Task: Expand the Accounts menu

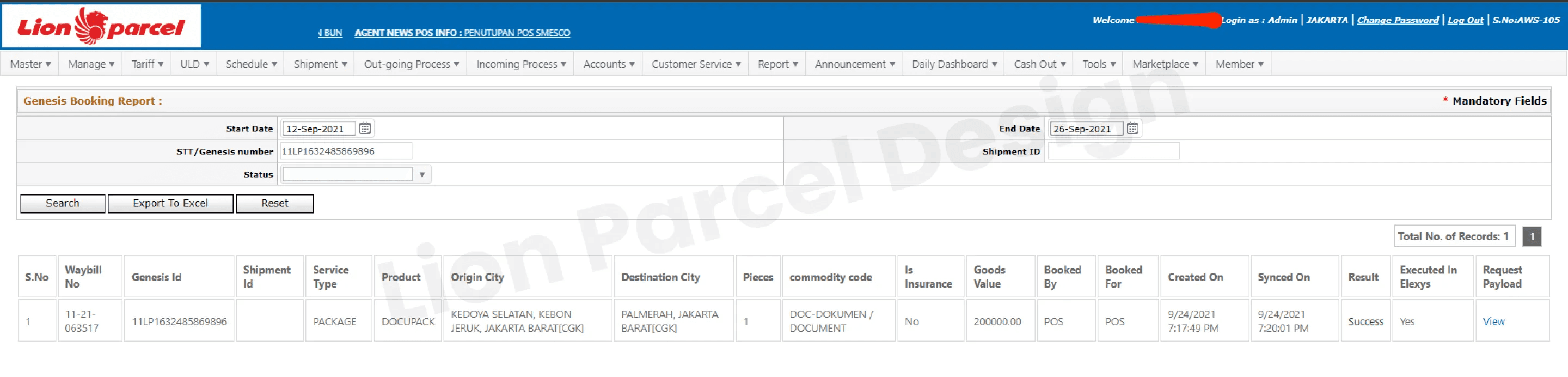Action: (x=609, y=64)
